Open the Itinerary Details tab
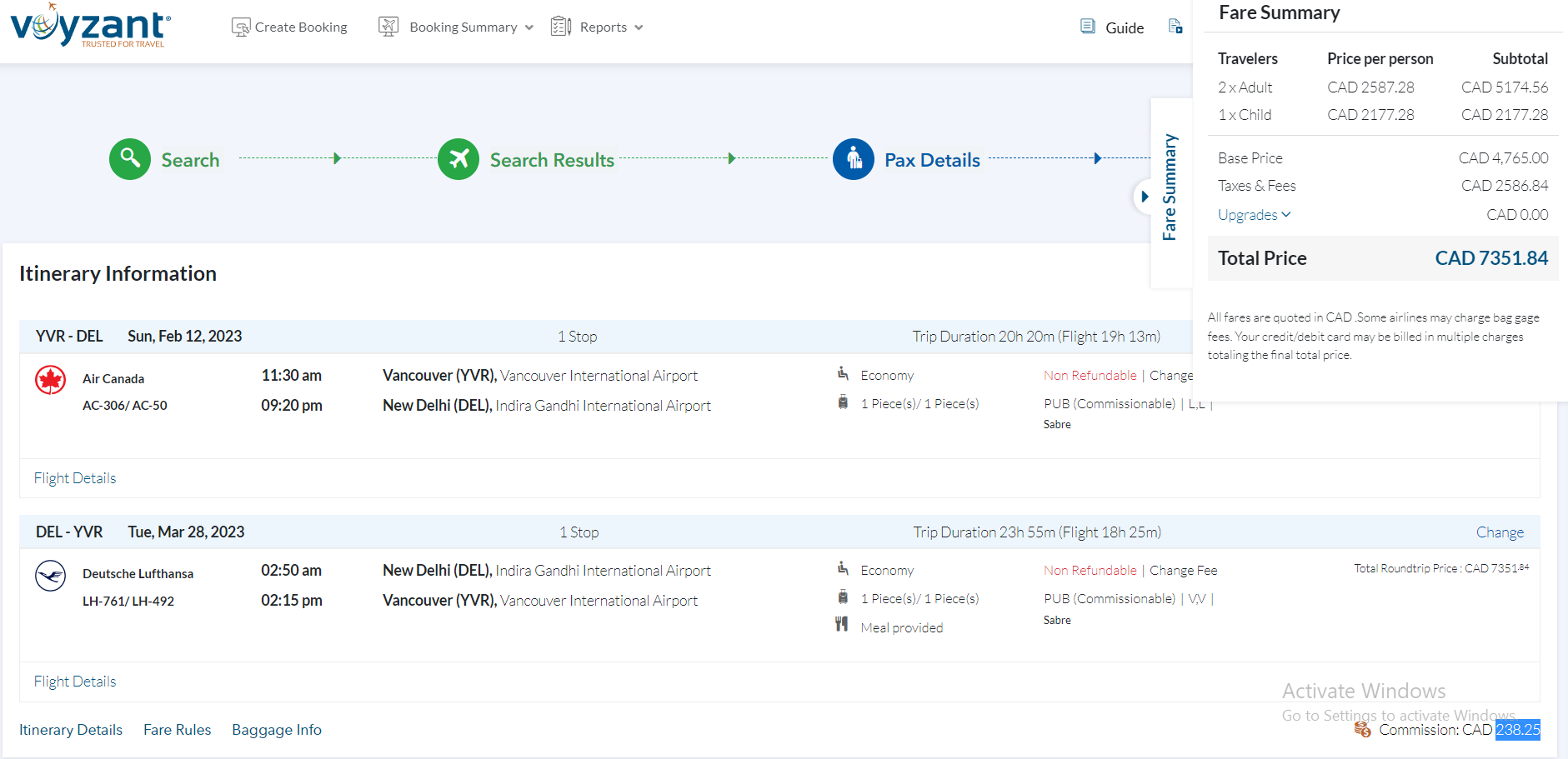Image resolution: width=1568 pixels, height=759 pixels. pyautogui.click(x=71, y=730)
